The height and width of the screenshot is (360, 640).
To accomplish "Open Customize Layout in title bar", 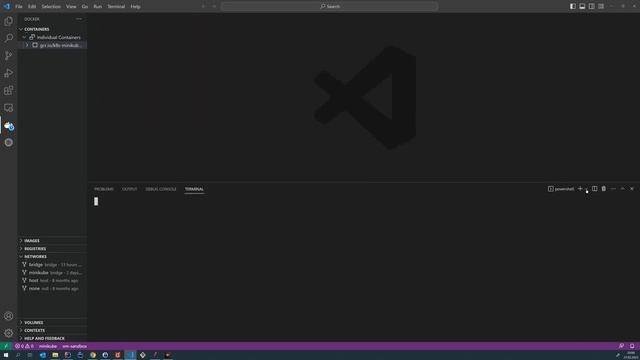I will (601, 6).
